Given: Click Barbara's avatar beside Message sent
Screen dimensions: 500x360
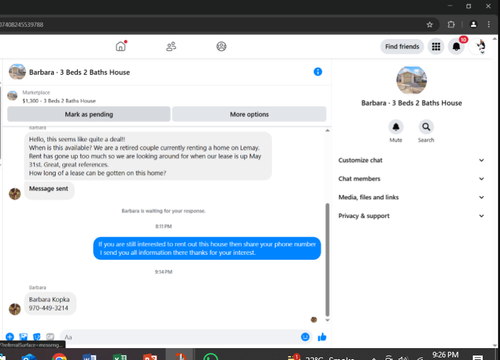Looking at the screenshot, I should tap(15, 194).
